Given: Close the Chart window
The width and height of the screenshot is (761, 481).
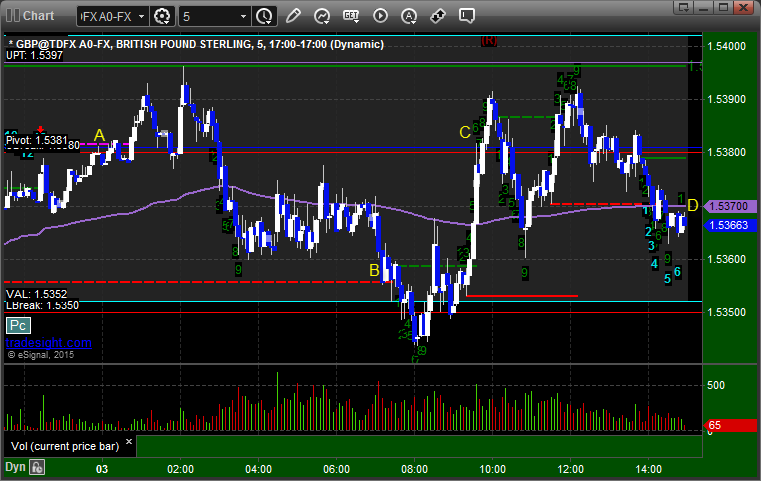Looking at the screenshot, I should [744, 7].
